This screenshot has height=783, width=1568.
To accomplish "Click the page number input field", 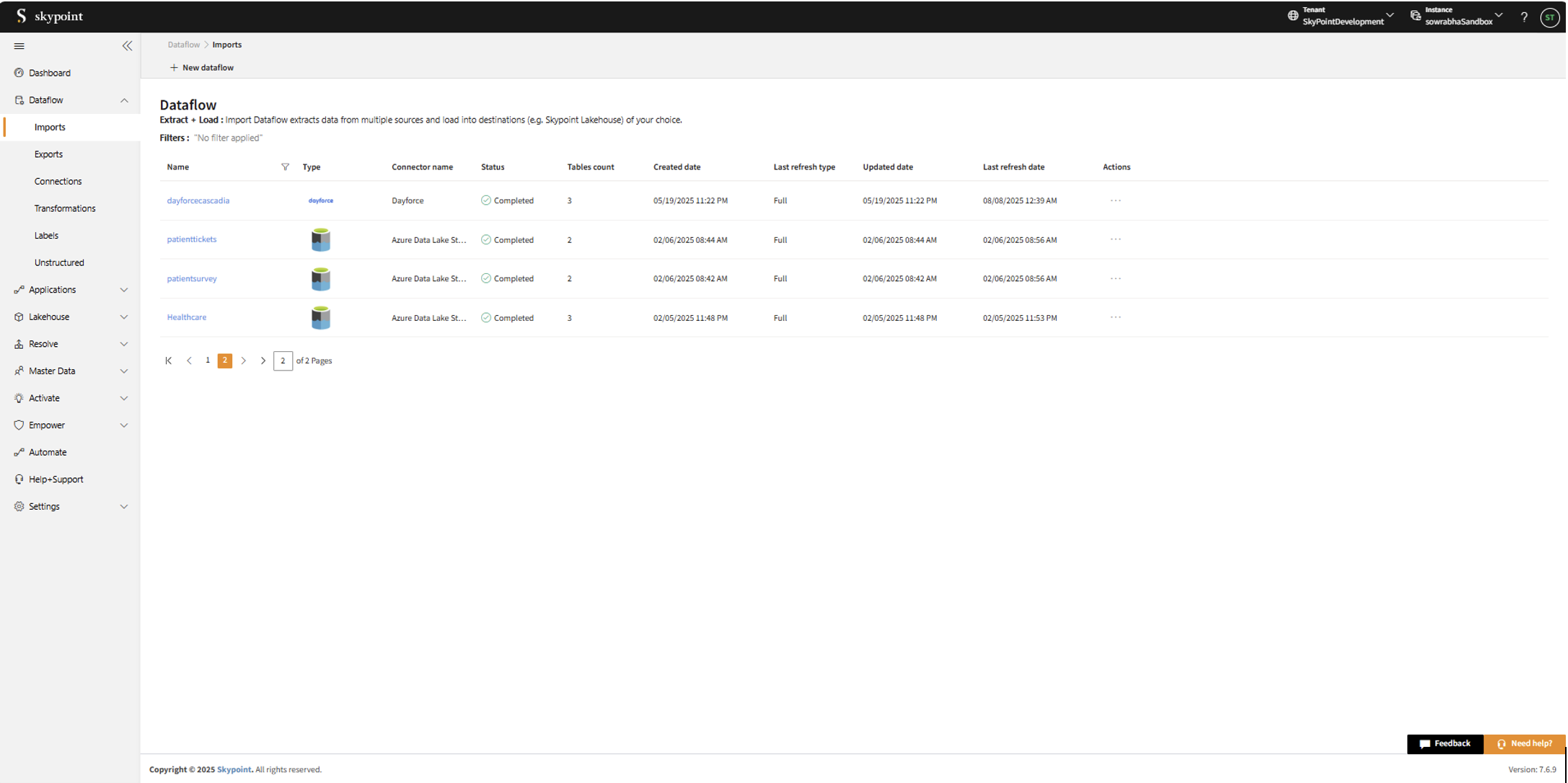I will click(283, 360).
